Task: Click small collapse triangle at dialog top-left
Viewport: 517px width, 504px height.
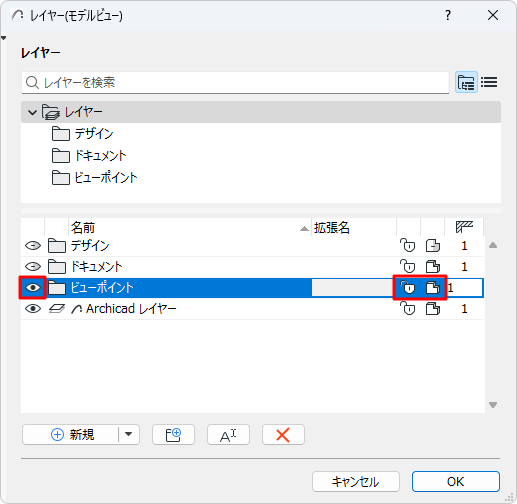Action: (3, 38)
